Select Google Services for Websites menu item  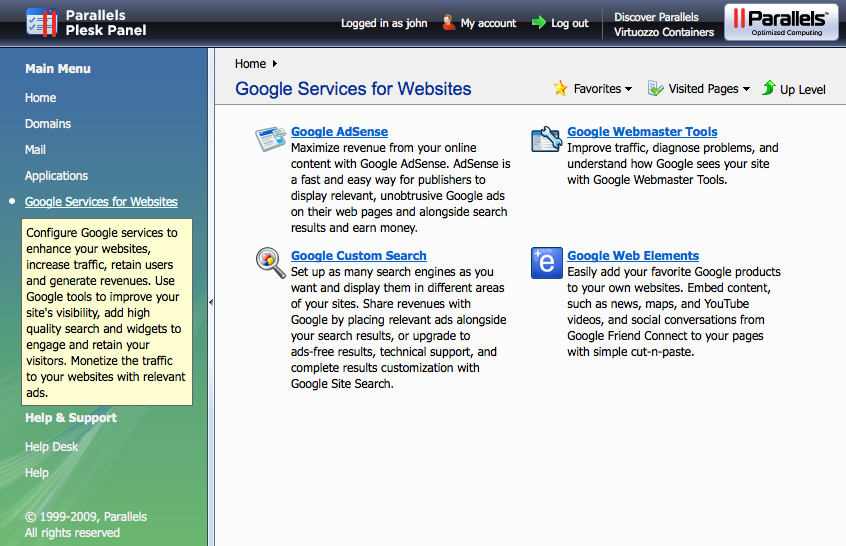101,201
